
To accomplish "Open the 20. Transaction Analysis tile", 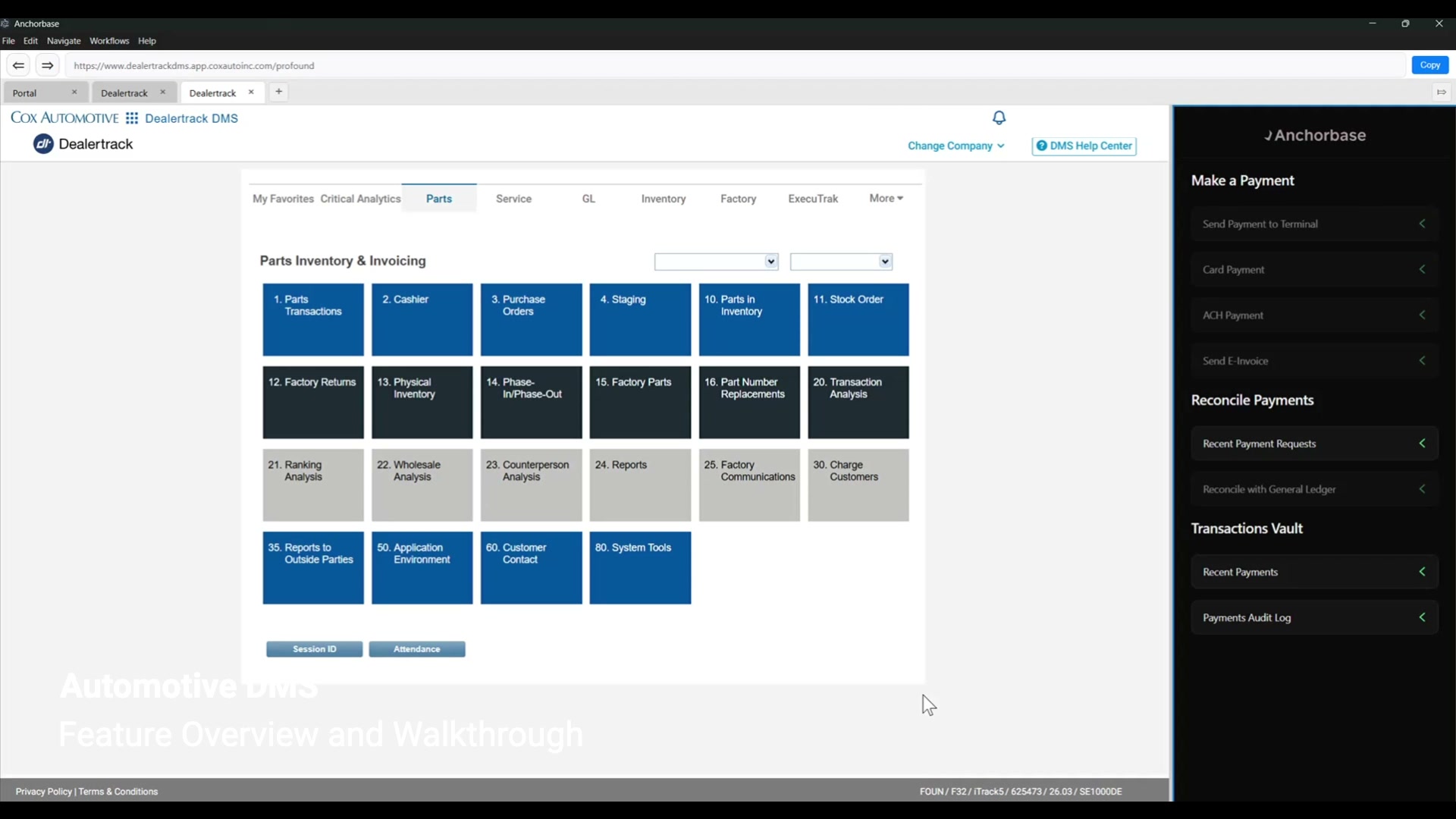I will click(858, 402).
